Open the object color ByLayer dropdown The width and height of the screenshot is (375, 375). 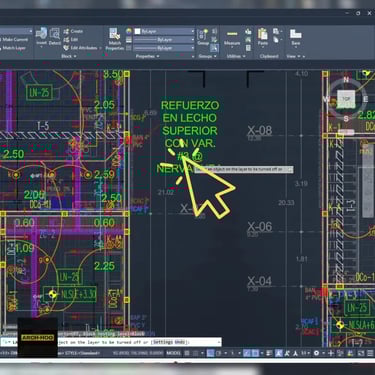164,31
